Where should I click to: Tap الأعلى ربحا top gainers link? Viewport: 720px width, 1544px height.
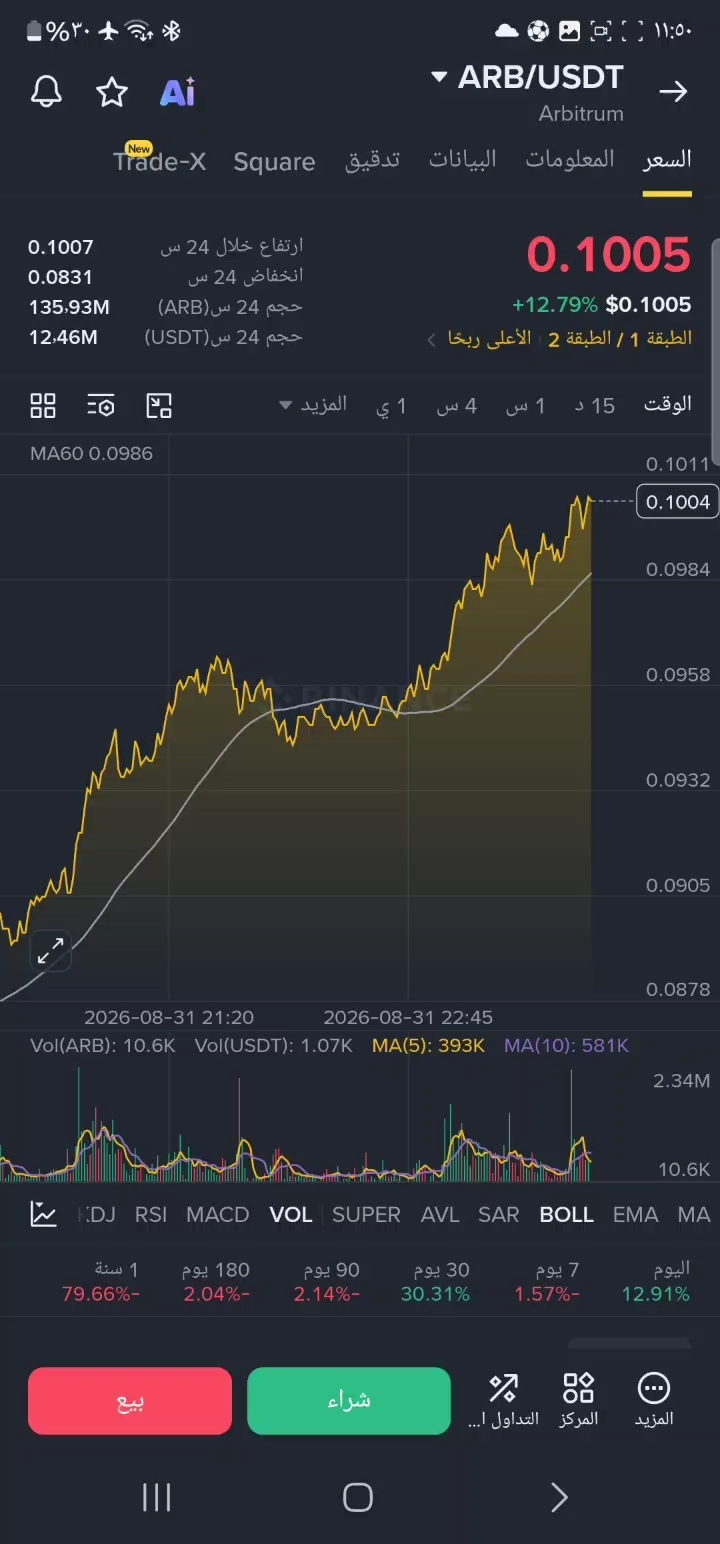coord(489,339)
